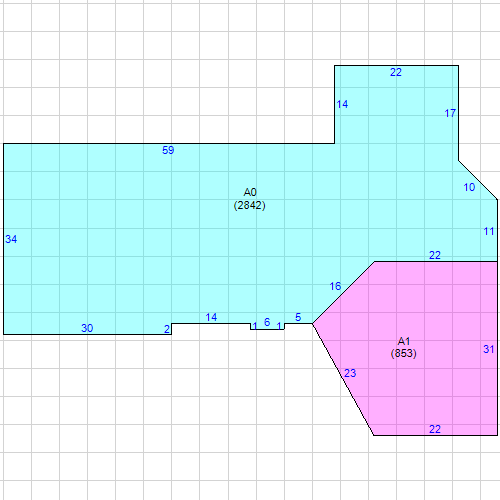Select the 31 dimension label on A1
Viewport: 500px width, 500px height.
[489, 349]
